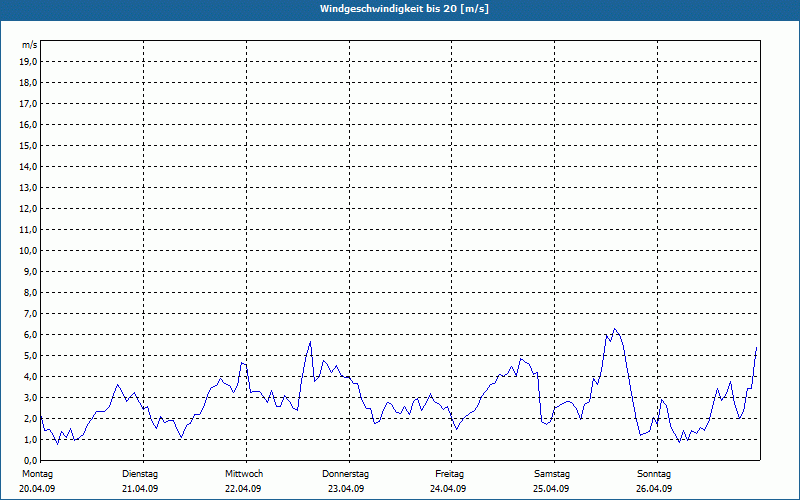This screenshot has height=500, width=800.
Task: Click the date 22.04.09
Action: tap(243, 489)
